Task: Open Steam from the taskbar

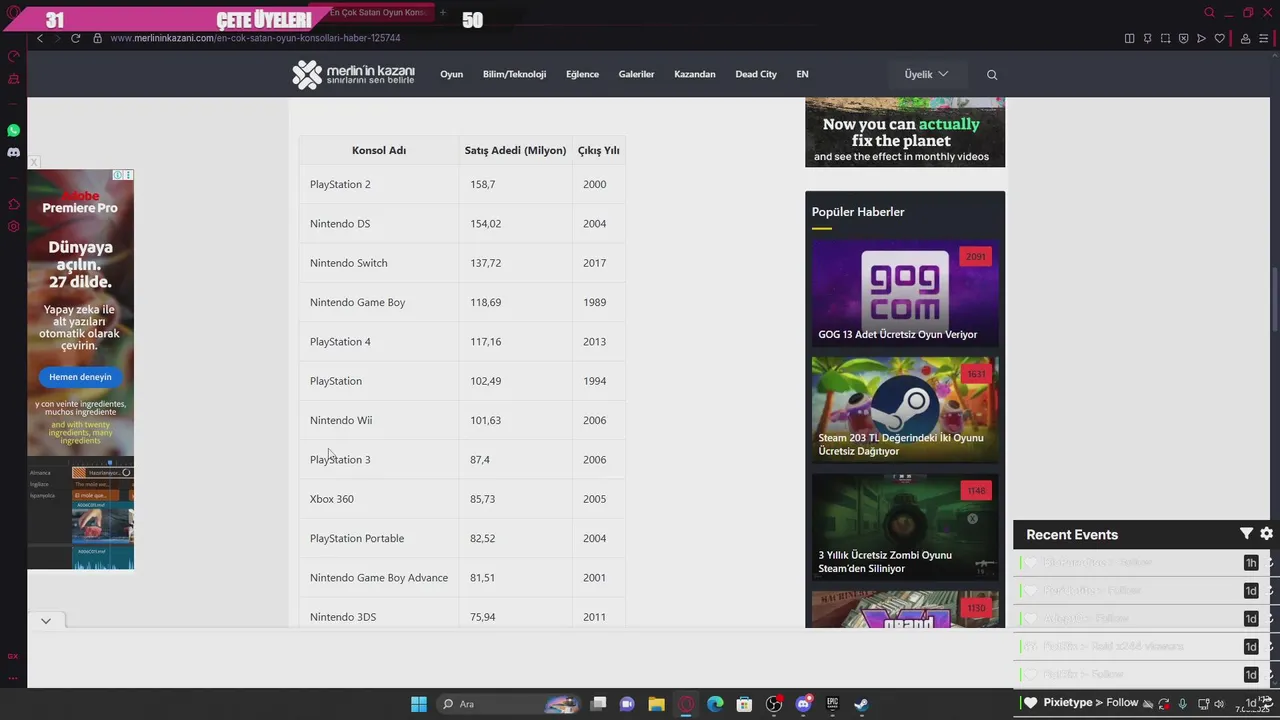Action: pyautogui.click(x=861, y=704)
